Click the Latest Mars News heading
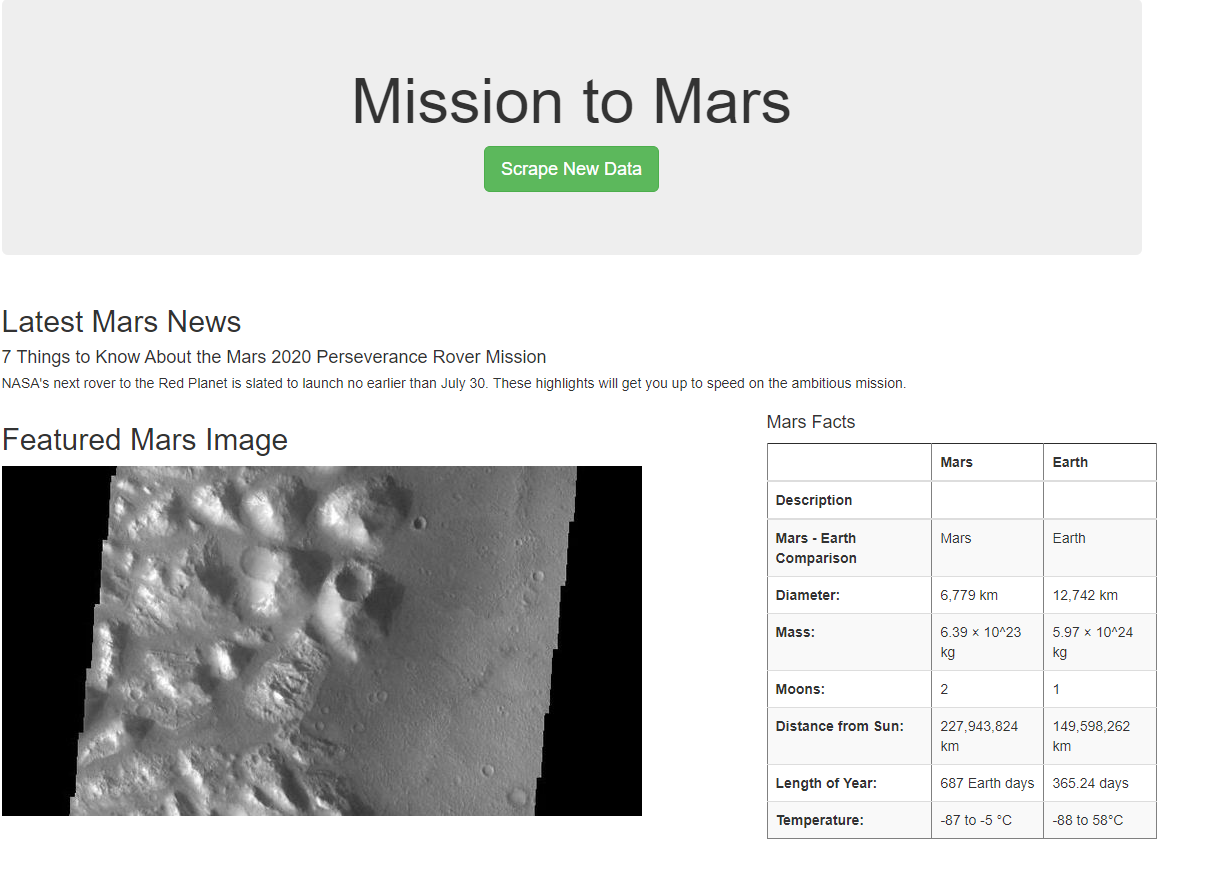Screen dimensions: 1206x879 click(120, 322)
